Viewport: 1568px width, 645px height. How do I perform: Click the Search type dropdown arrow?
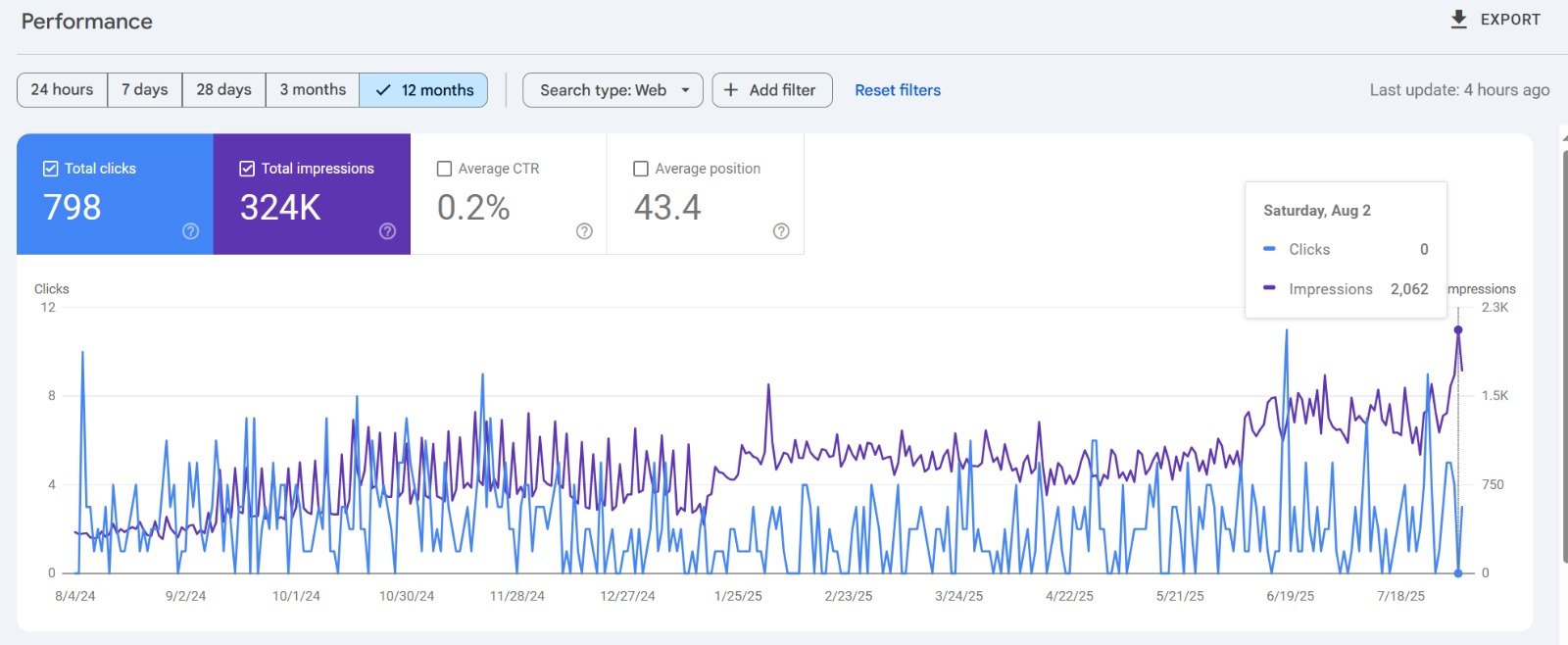click(685, 90)
